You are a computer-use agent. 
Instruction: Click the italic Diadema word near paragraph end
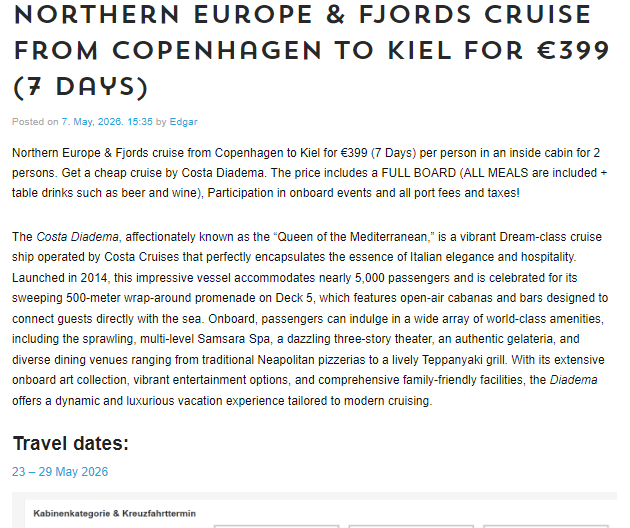coord(573,380)
